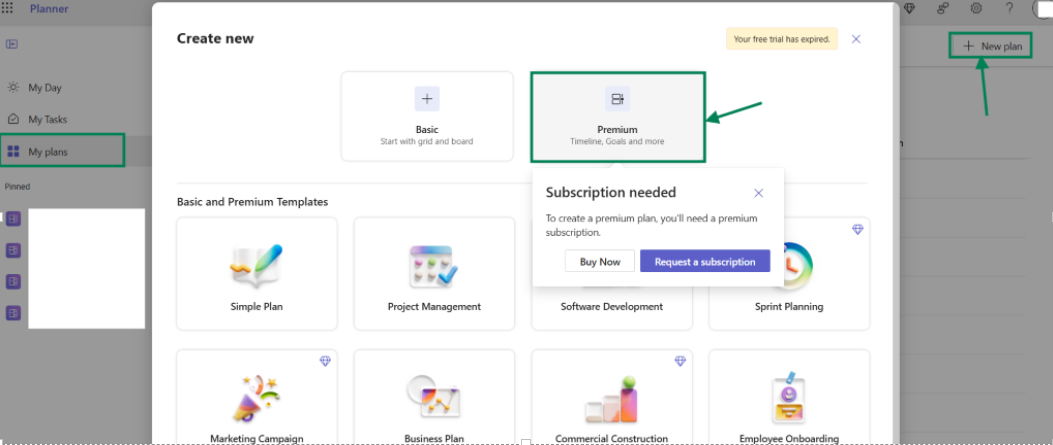Select the Business Plan template
The image size is (1053, 445).
tap(434, 397)
